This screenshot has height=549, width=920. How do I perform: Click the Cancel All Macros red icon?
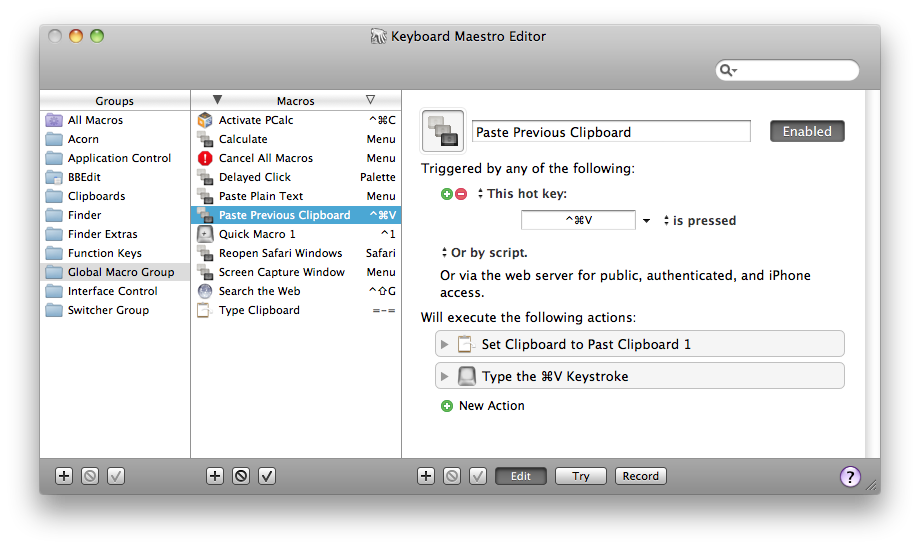(x=205, y=158)
